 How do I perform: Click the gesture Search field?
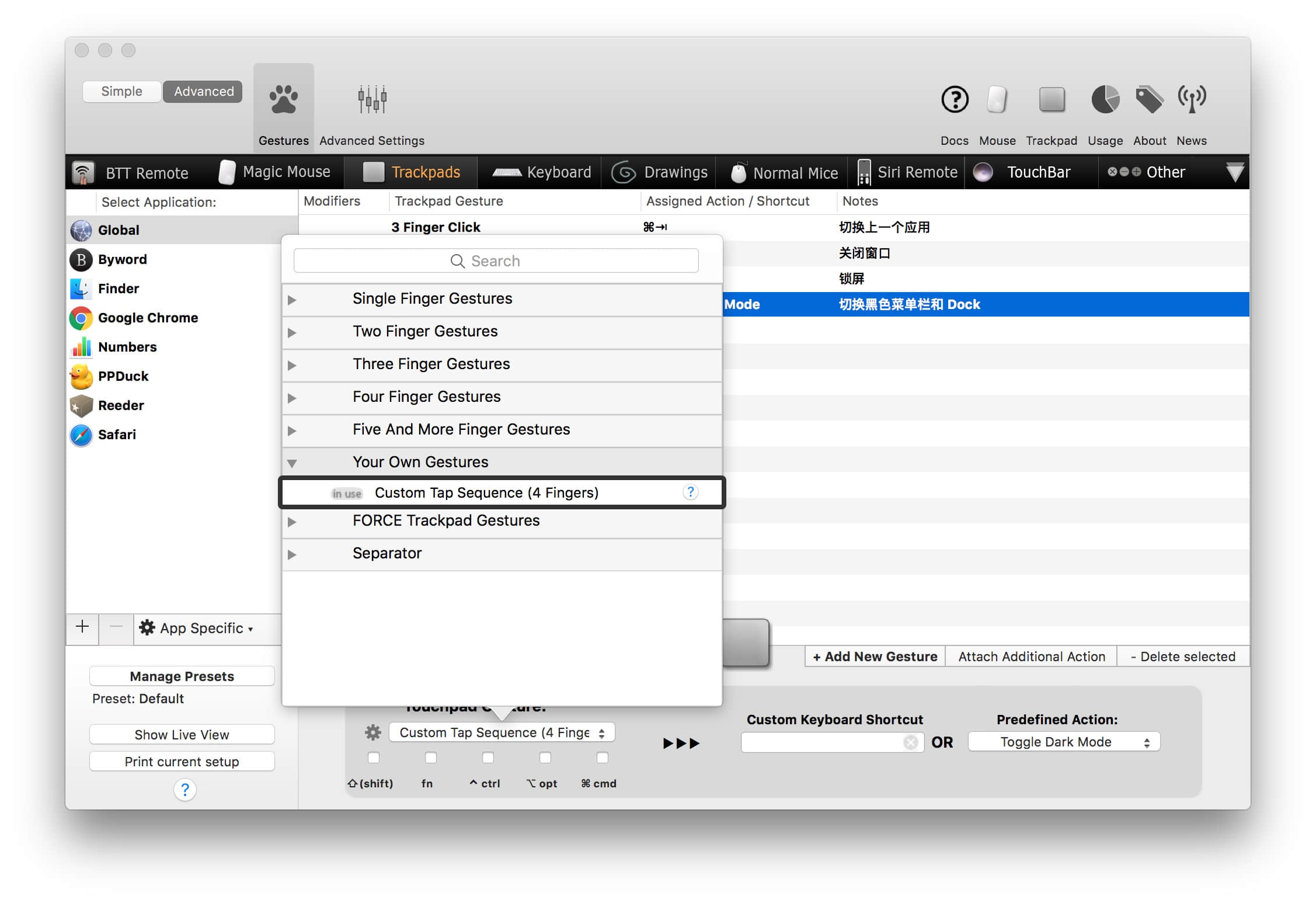pos(496,261)
